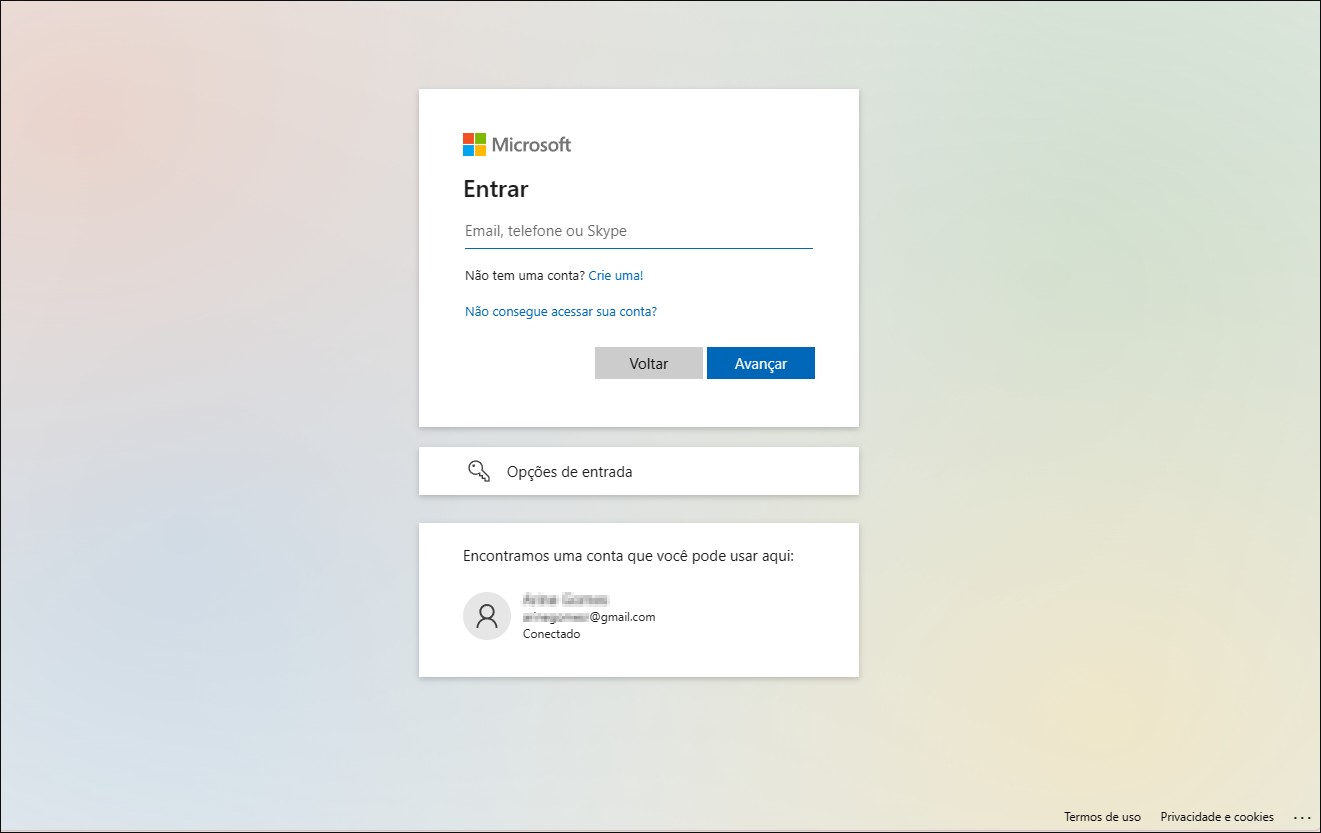Image resolution: width=1321 pixels, height=833 pixels.
Task: Open the Termos de uso link
Action: coord(1102,817)
